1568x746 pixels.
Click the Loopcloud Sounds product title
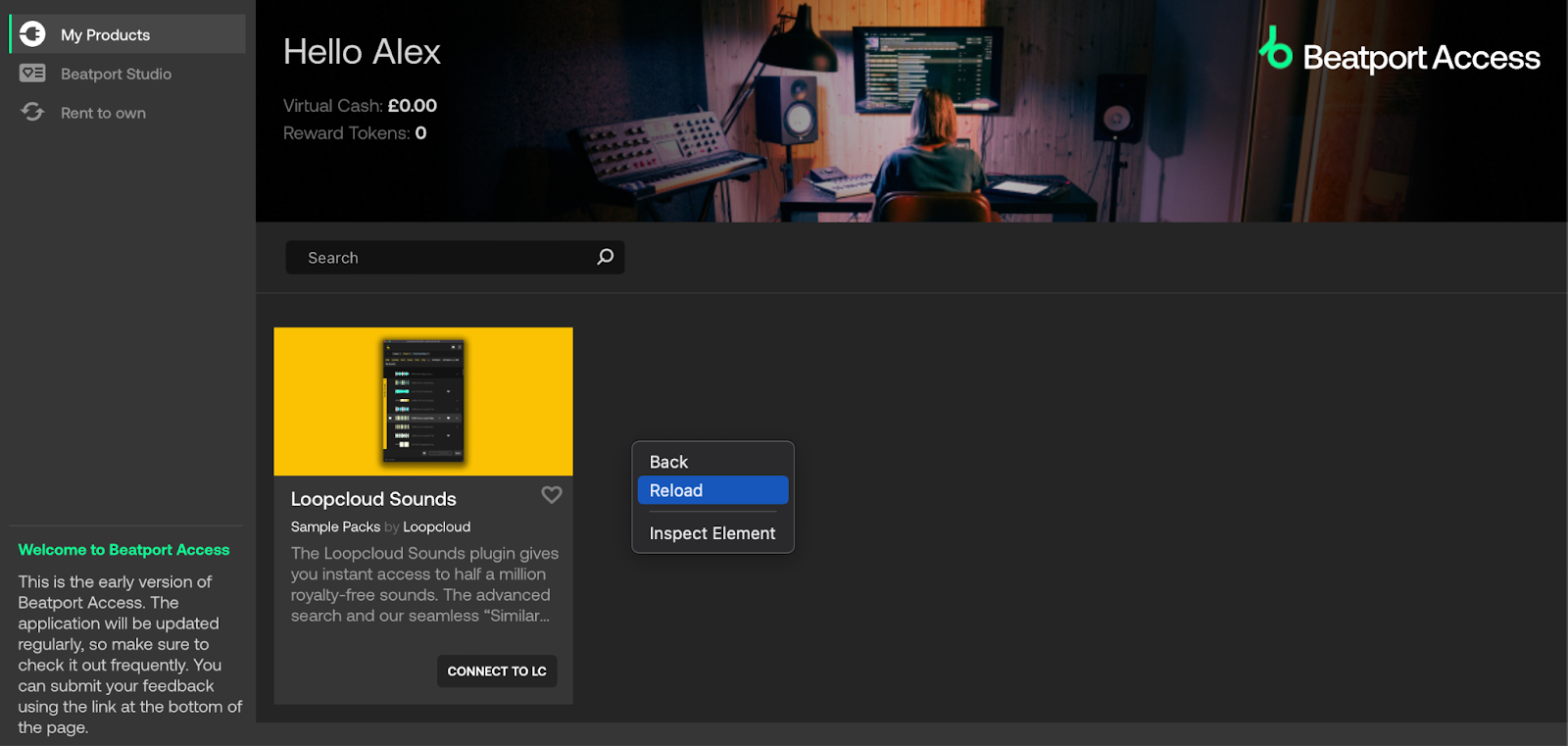pyautogui.click(x=373, y=499)
